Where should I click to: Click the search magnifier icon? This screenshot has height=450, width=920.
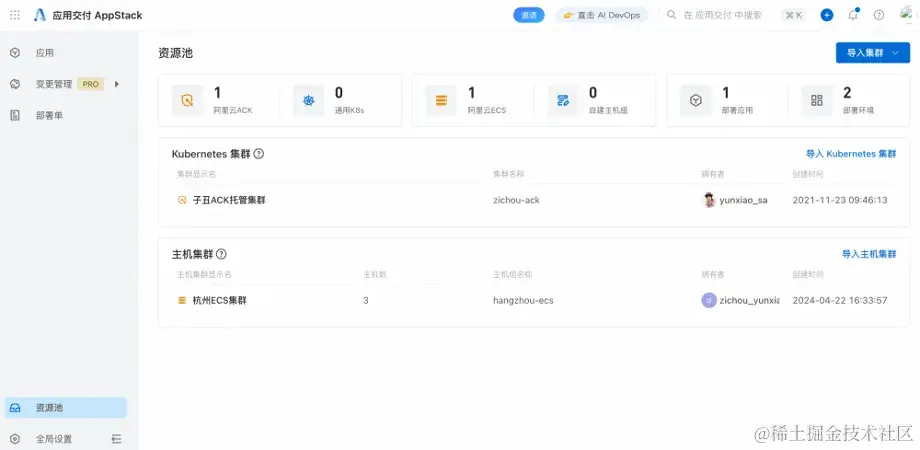pyautogui.click(x=672, y=15)
